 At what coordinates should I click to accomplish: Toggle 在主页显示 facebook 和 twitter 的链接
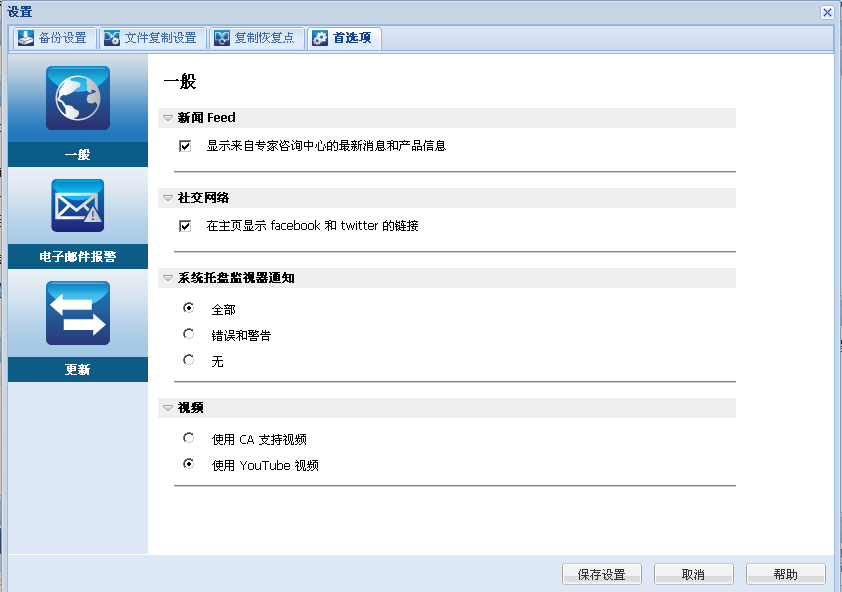[x=185, y=225]
